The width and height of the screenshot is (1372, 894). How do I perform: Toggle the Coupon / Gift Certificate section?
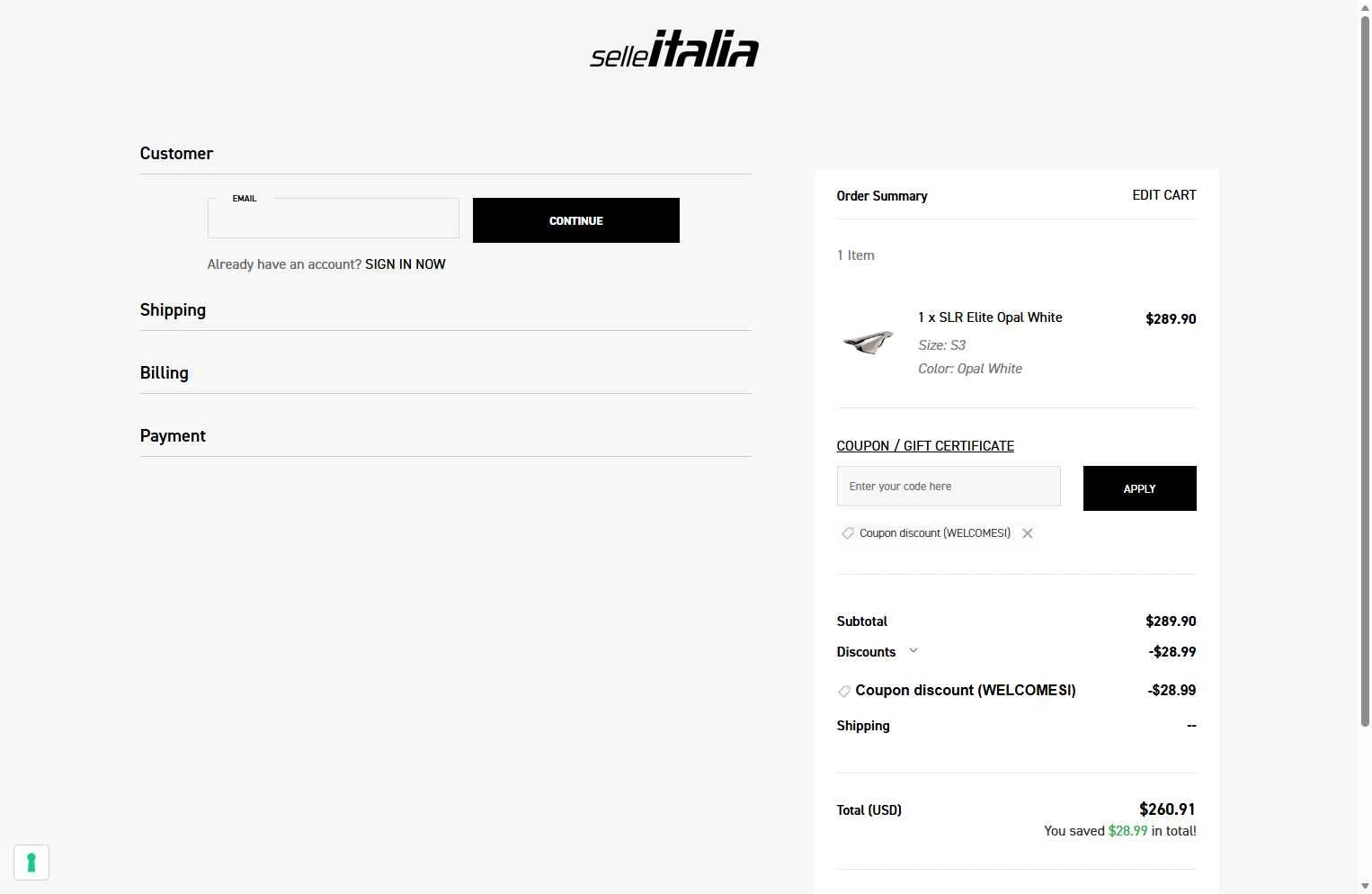coord(925,446)
